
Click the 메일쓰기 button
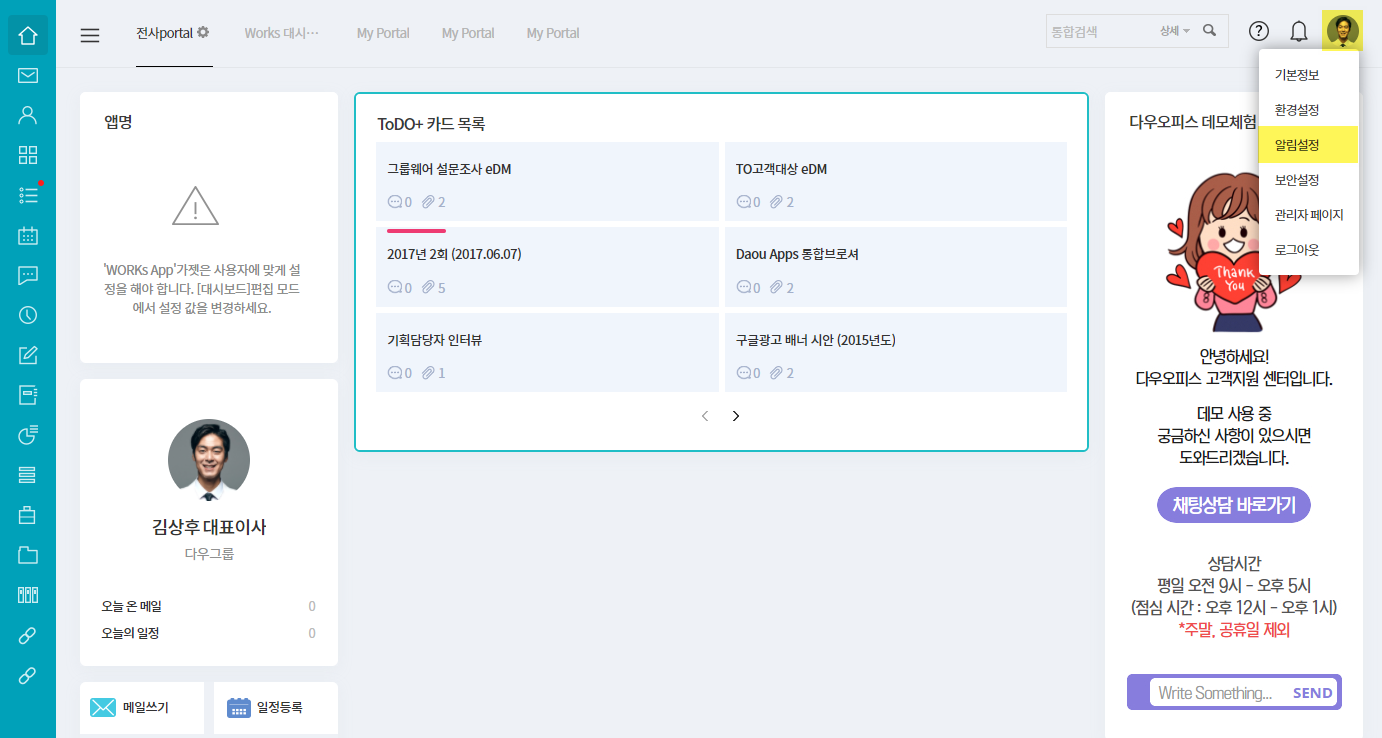[x=142, y=708]
